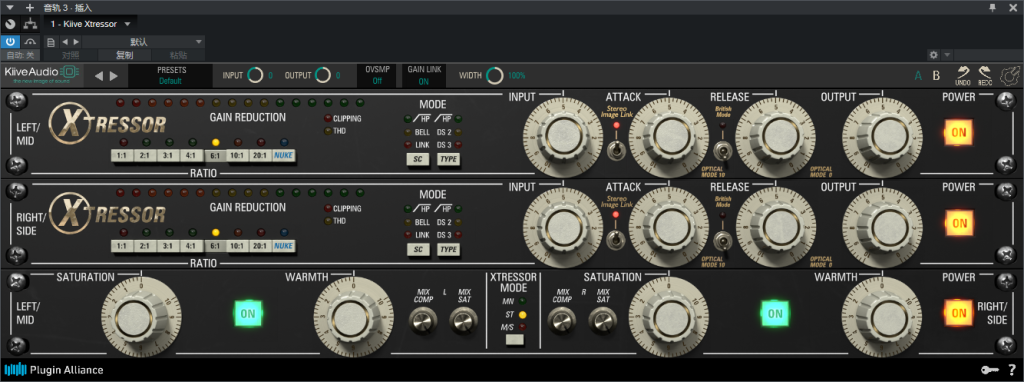Toggle the GAIN LINK ON button

pyautogui.click(x=423, y=75)
